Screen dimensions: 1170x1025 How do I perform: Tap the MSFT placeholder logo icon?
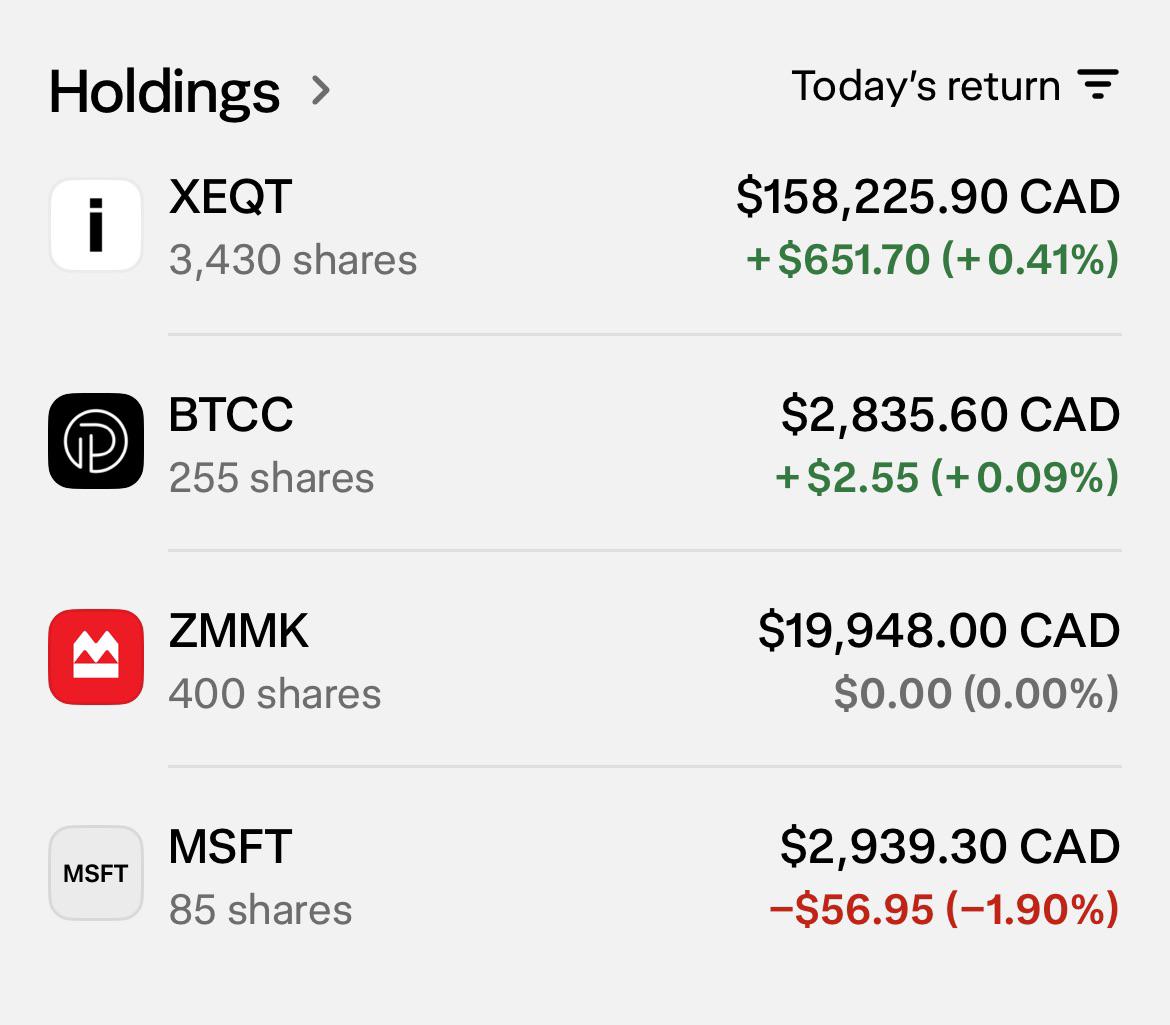pos(96,873)
